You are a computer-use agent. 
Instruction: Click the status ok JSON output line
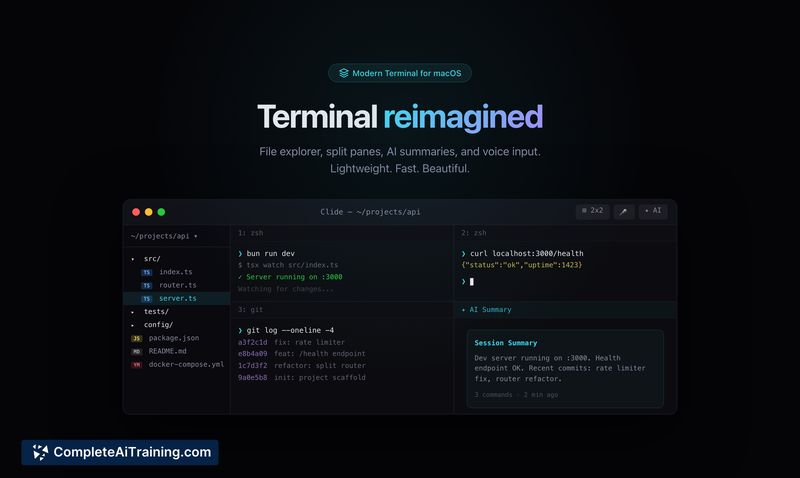[x=521, y=265]
